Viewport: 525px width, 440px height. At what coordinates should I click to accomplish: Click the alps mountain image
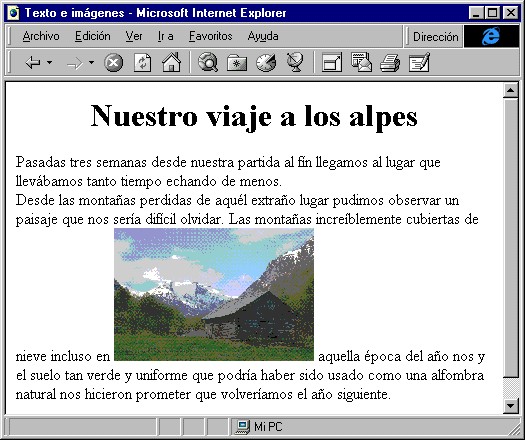pyautogui.click(x=214, y=294)
